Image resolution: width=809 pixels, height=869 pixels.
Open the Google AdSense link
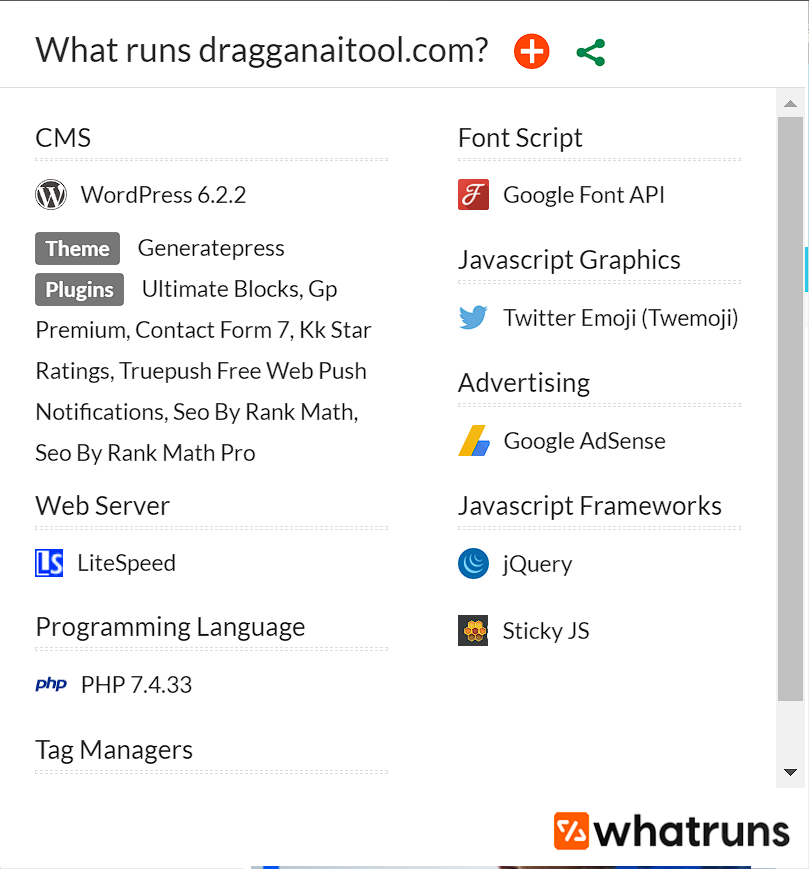tap(585, 441)
